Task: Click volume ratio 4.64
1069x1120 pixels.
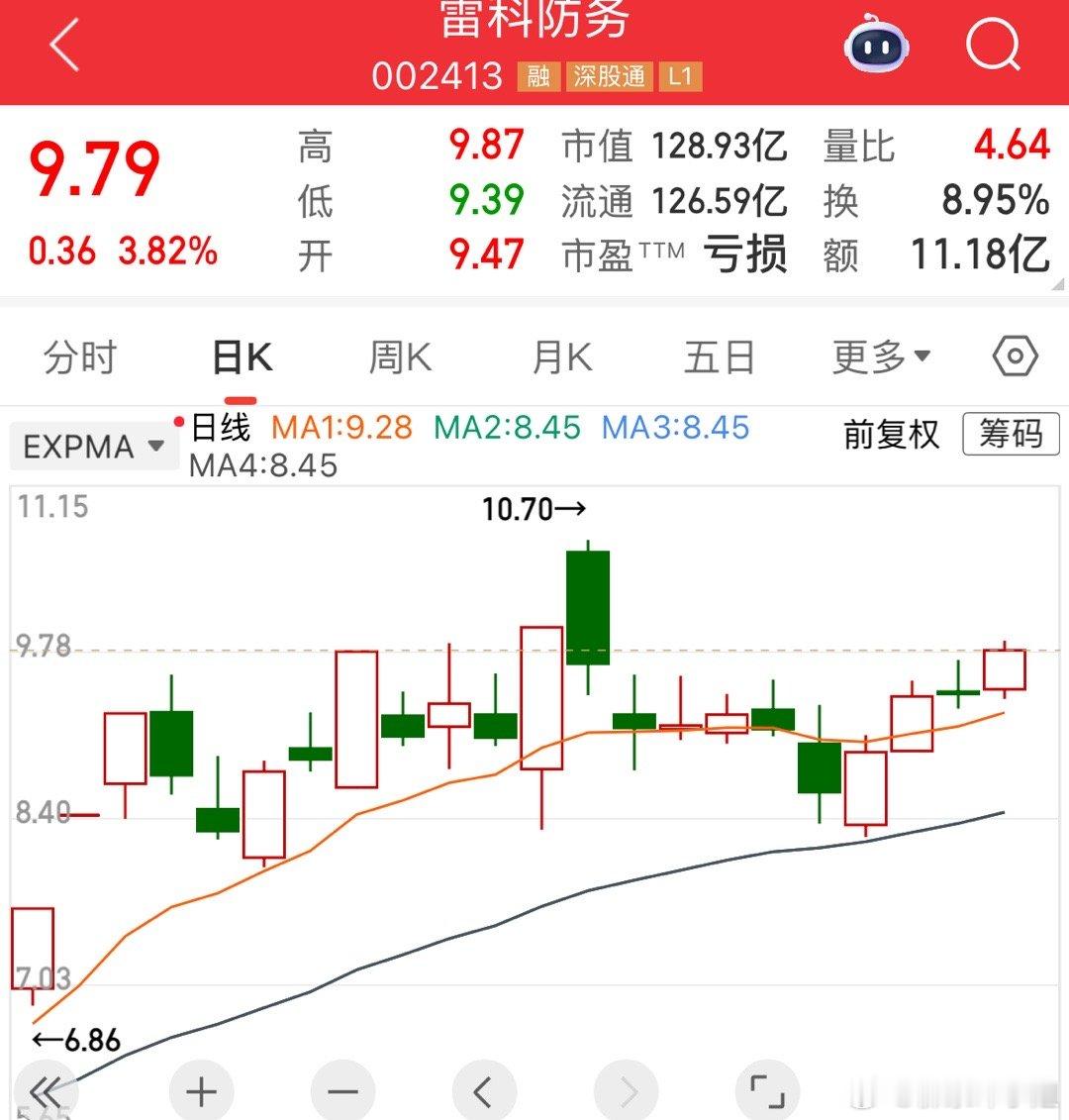Action: 1012,145
